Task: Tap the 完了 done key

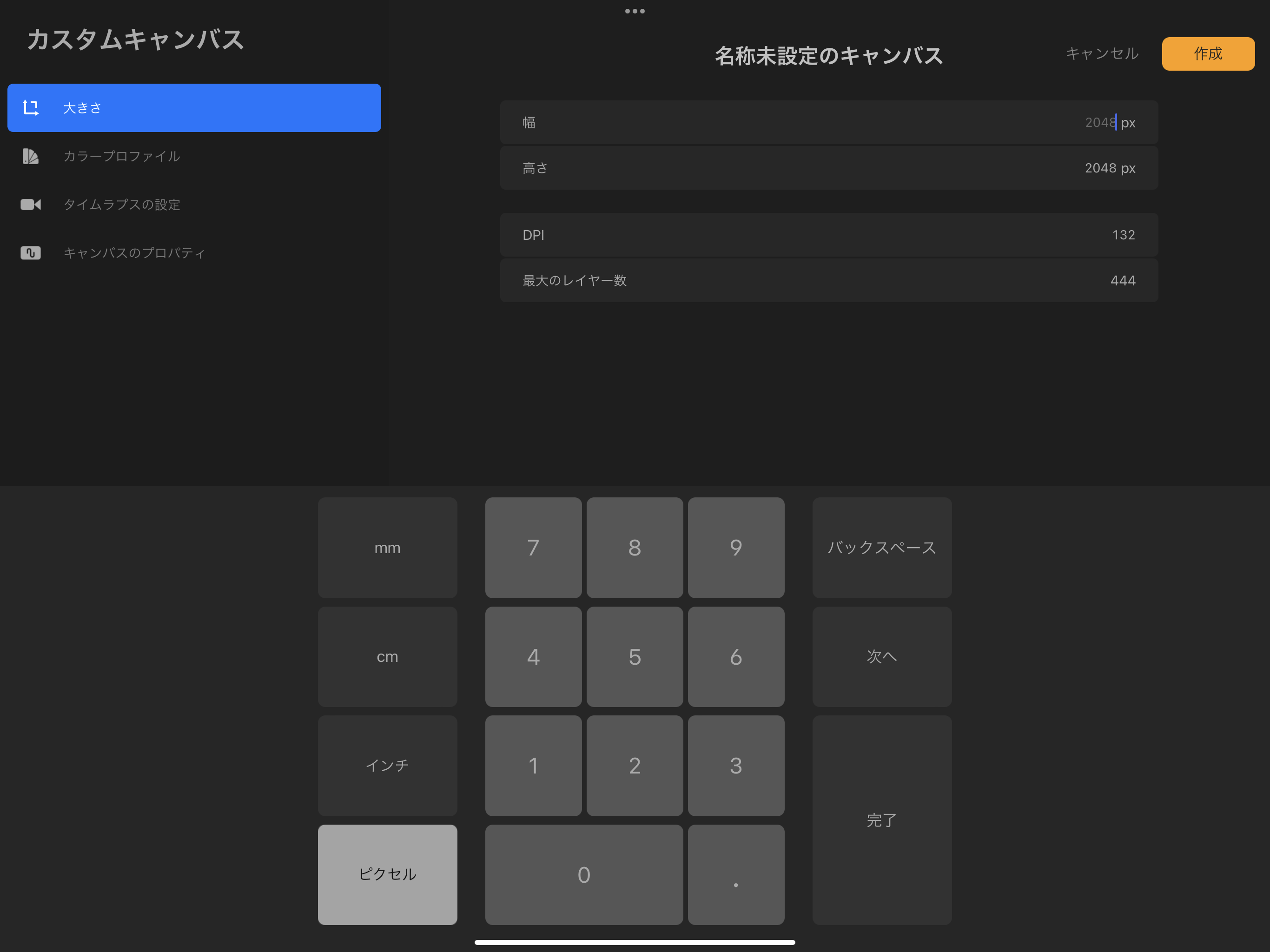Action: pyautogui.click(x=881, y=820)
